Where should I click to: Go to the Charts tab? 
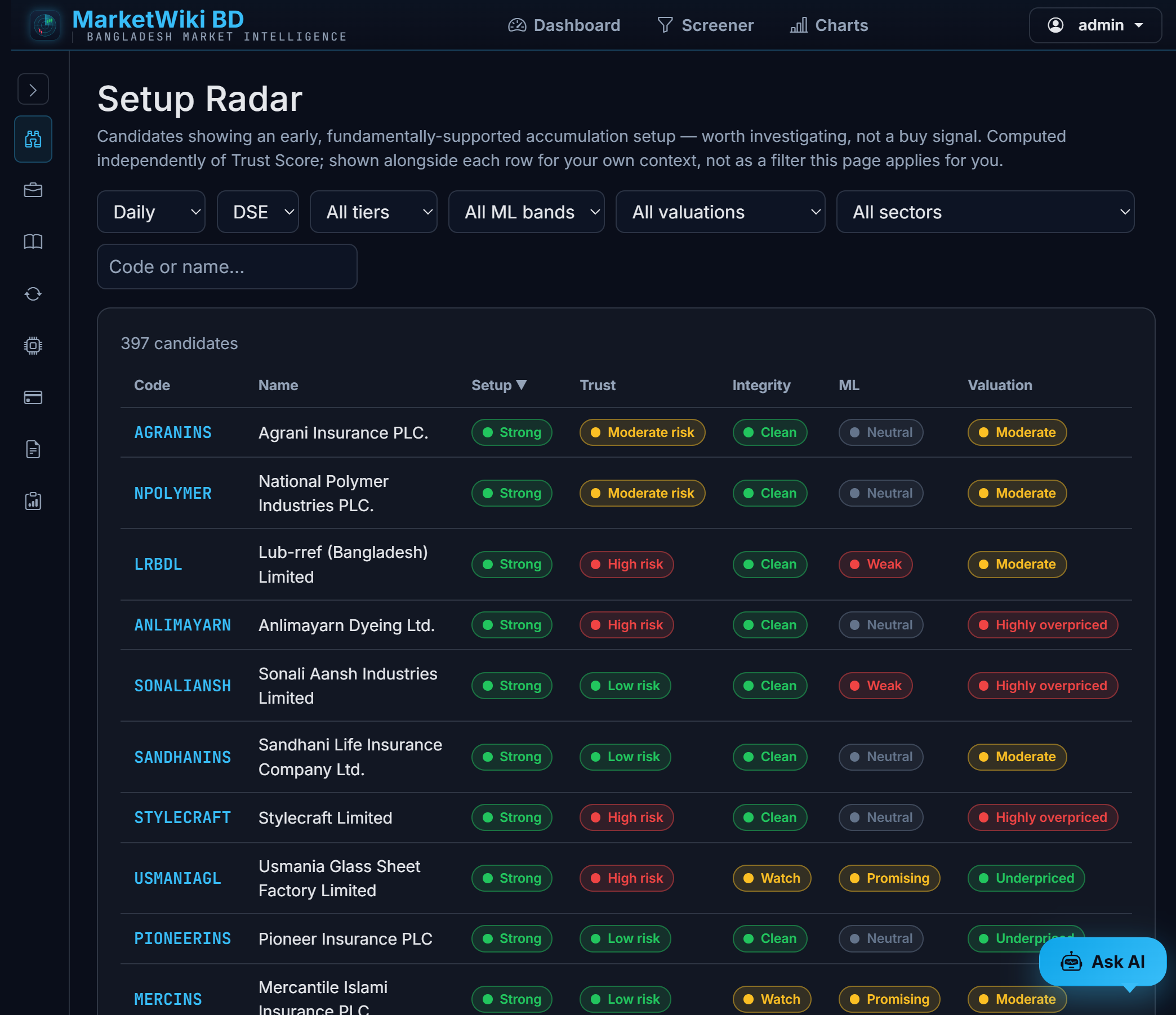829,25
